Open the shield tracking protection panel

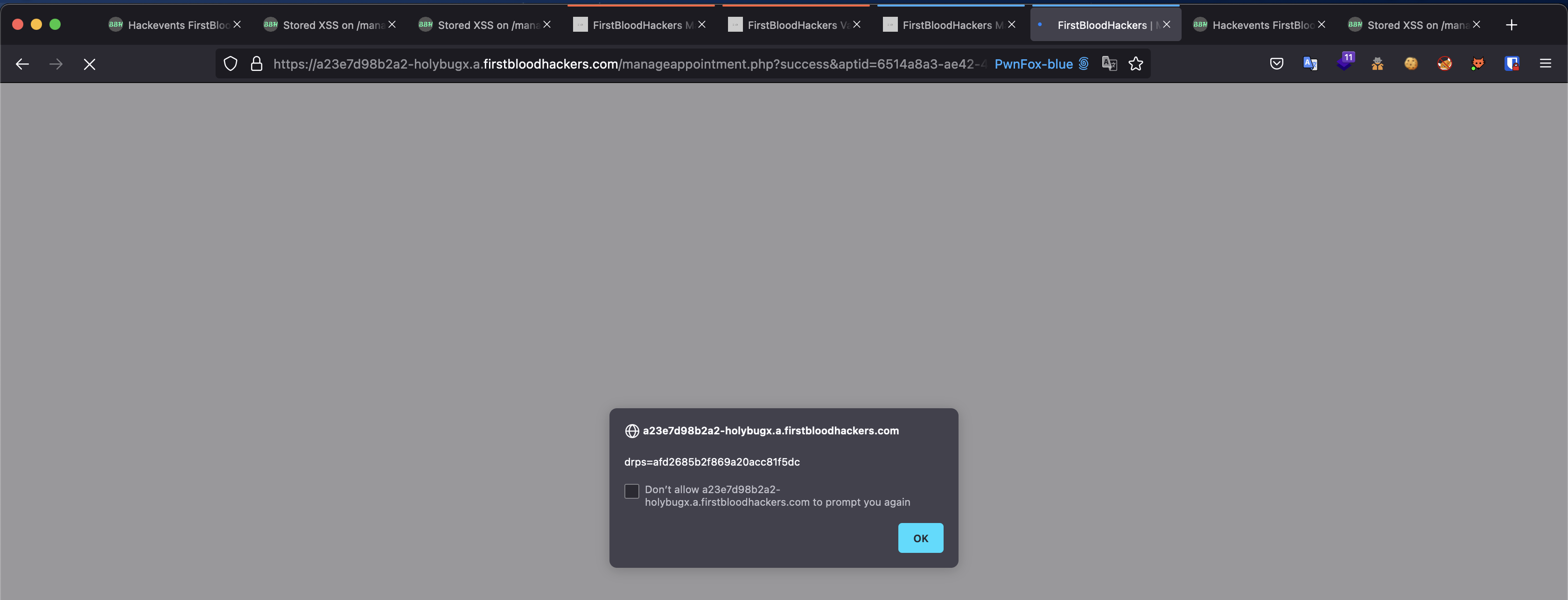pos(230,63)
